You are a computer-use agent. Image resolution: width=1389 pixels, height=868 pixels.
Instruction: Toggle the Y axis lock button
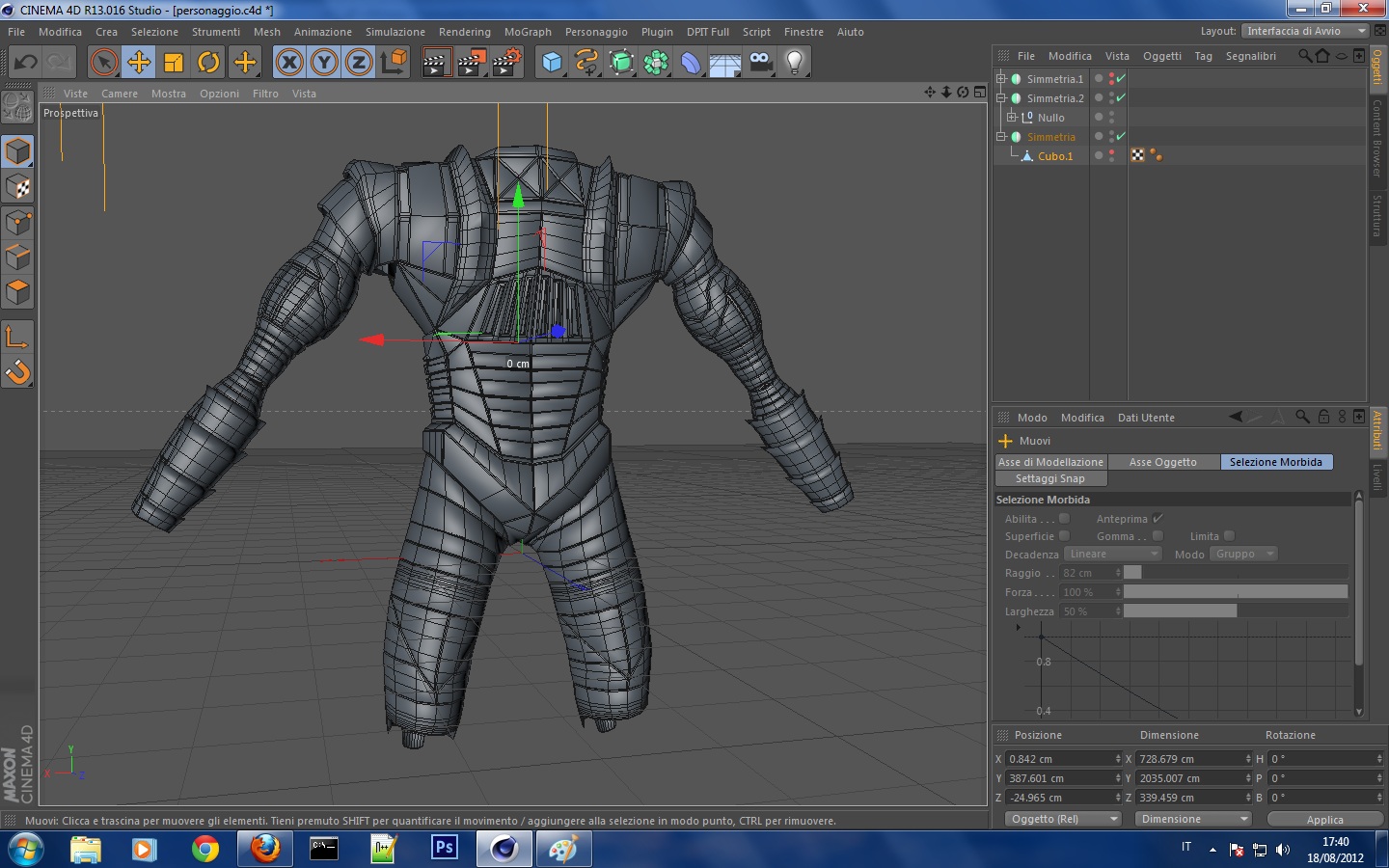pos(324,63)
